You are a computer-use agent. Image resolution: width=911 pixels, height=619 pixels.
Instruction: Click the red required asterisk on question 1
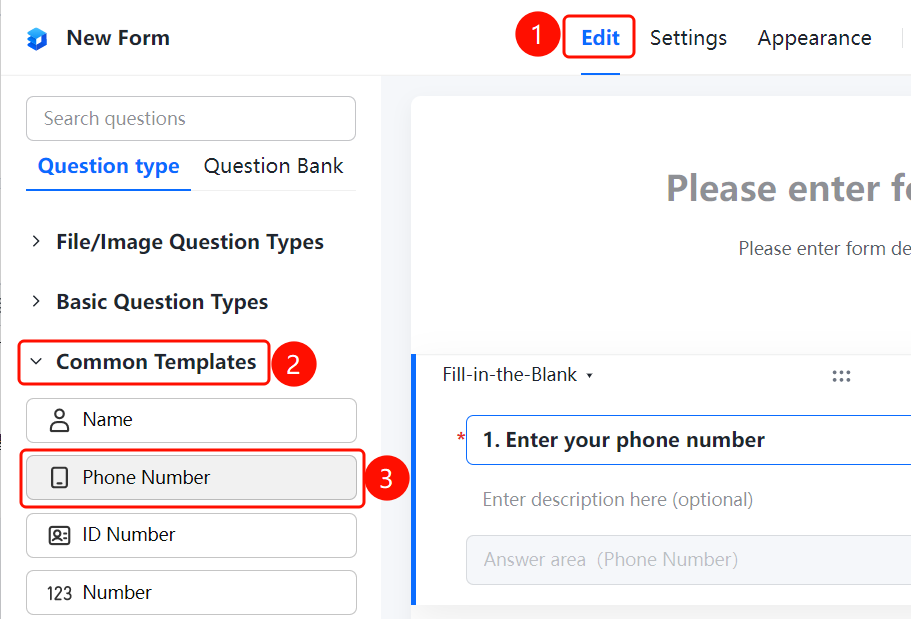461,436
